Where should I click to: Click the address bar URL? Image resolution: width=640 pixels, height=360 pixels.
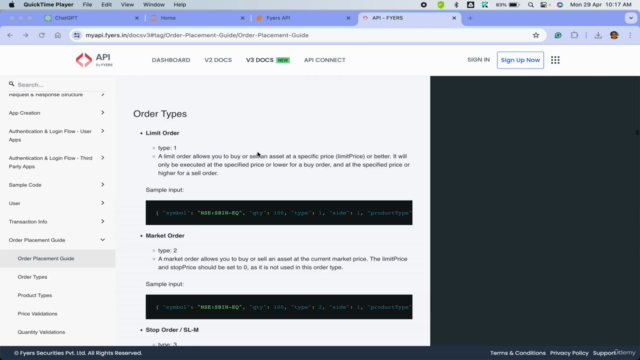(x=197, y=35)
